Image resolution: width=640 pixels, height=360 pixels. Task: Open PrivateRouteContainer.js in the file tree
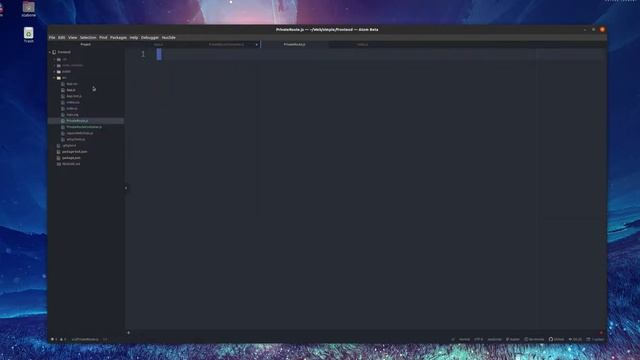pyautogui.click(x=84, y=127)
